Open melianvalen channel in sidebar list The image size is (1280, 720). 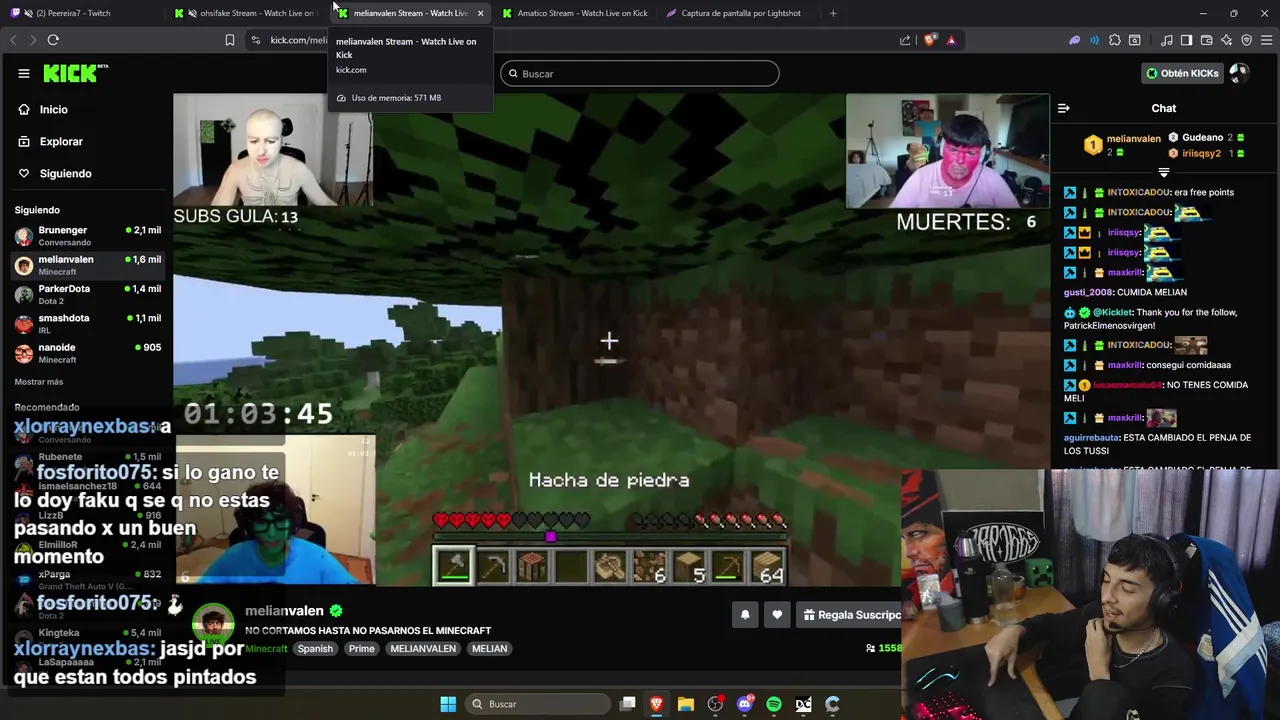click(87, 265)
